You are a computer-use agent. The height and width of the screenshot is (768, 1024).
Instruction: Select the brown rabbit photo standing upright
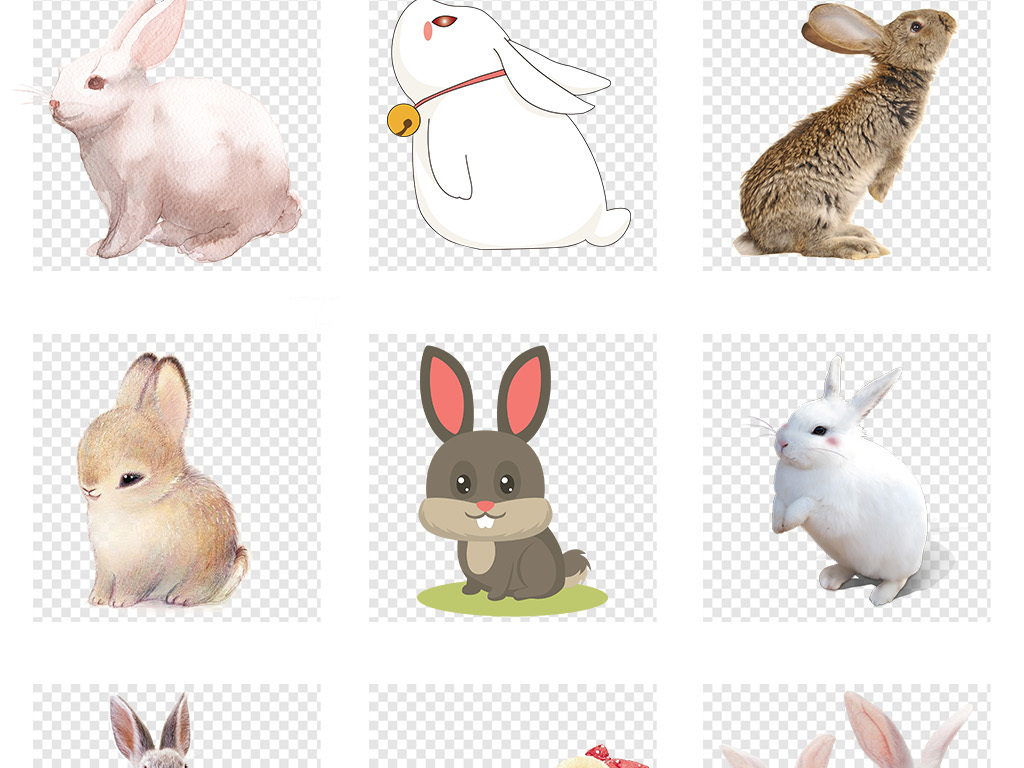click(x=846, y=134)
